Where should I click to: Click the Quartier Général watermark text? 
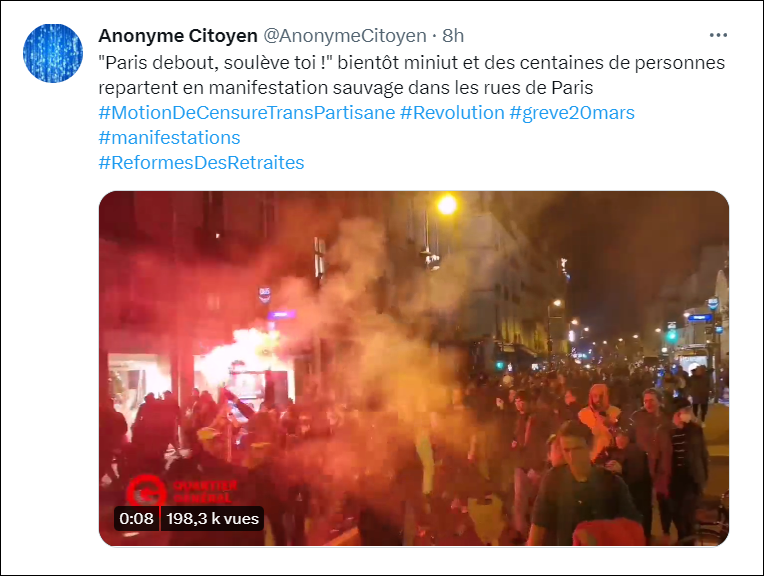pyautogui.click(x=205, y=492)
